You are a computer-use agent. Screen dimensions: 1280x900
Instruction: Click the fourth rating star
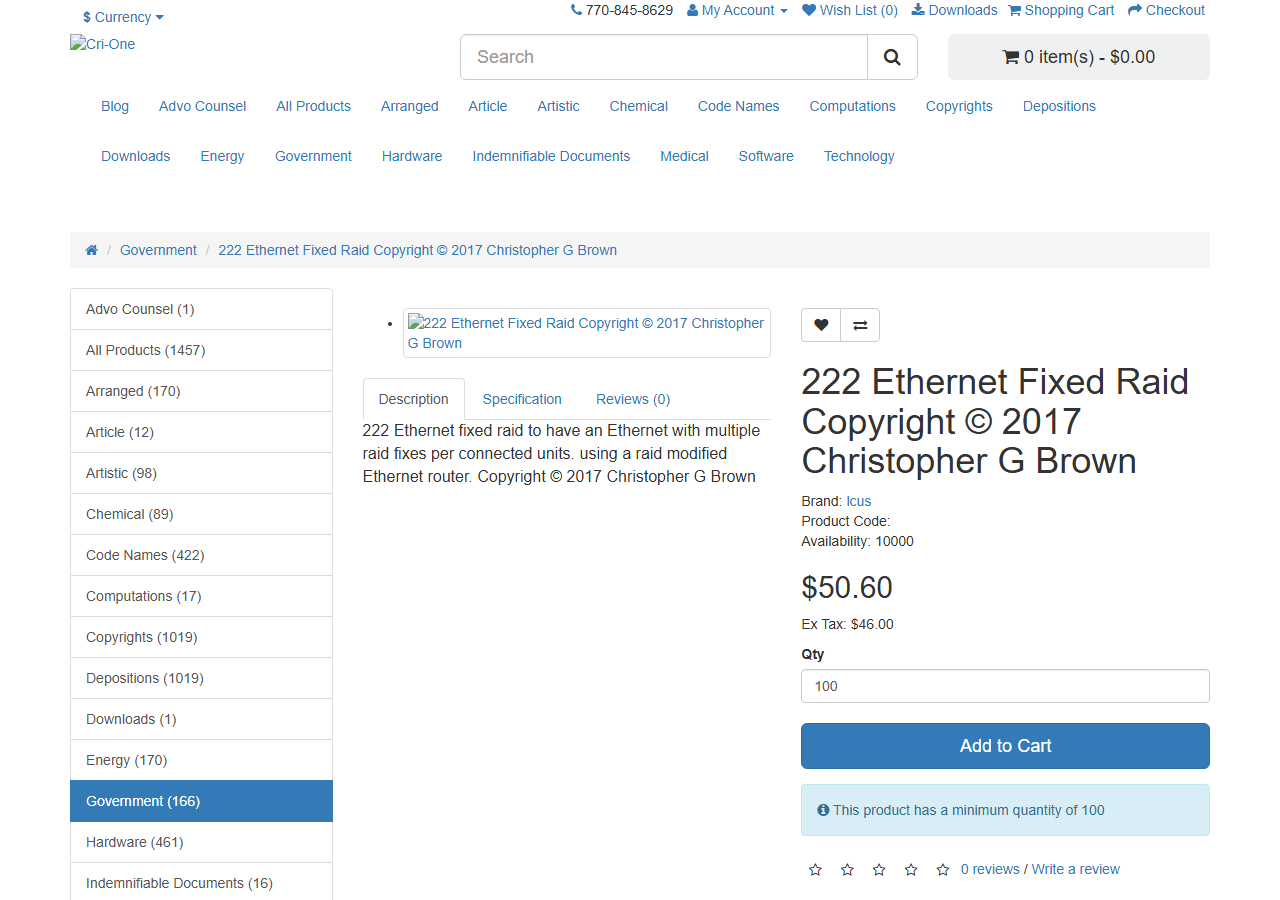(x=911, y=870)
